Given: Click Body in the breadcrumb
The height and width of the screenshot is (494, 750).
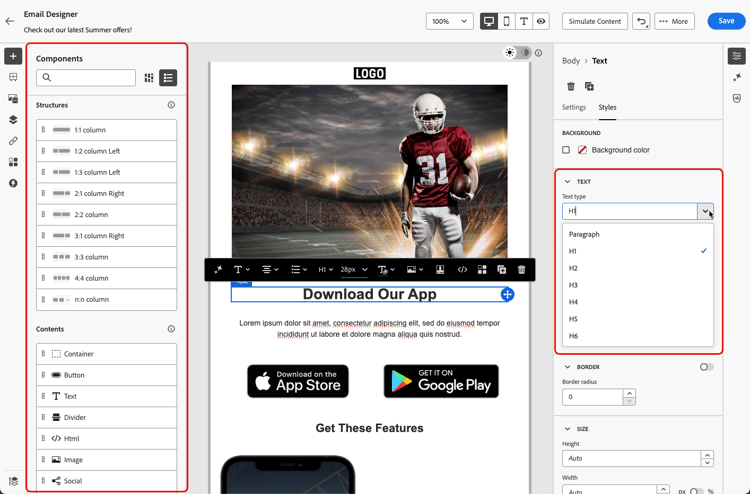Looking at the screenshot, I should click(571, 61).
